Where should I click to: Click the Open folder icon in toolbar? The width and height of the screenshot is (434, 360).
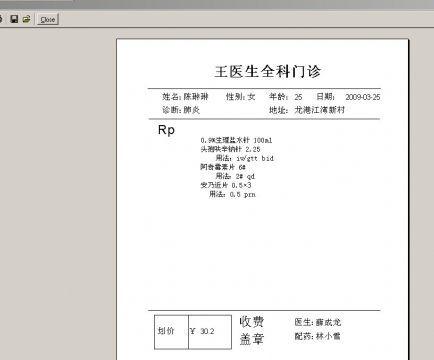(27, 19)
